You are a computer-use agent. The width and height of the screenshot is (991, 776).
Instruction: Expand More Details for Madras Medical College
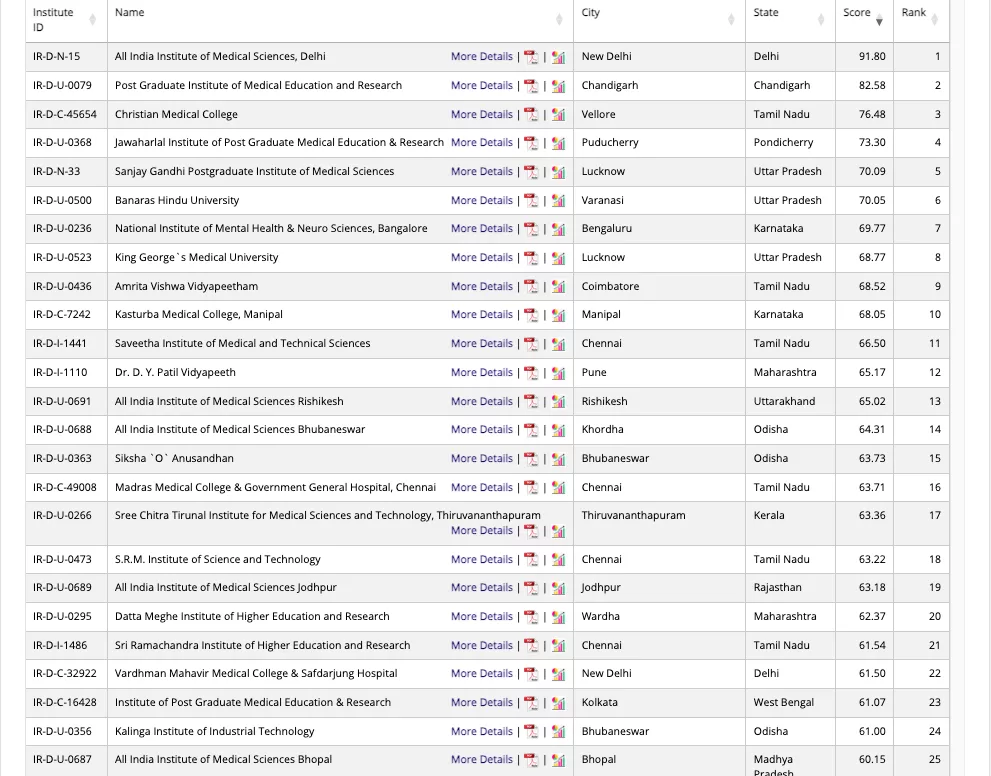tap(481, 488)
